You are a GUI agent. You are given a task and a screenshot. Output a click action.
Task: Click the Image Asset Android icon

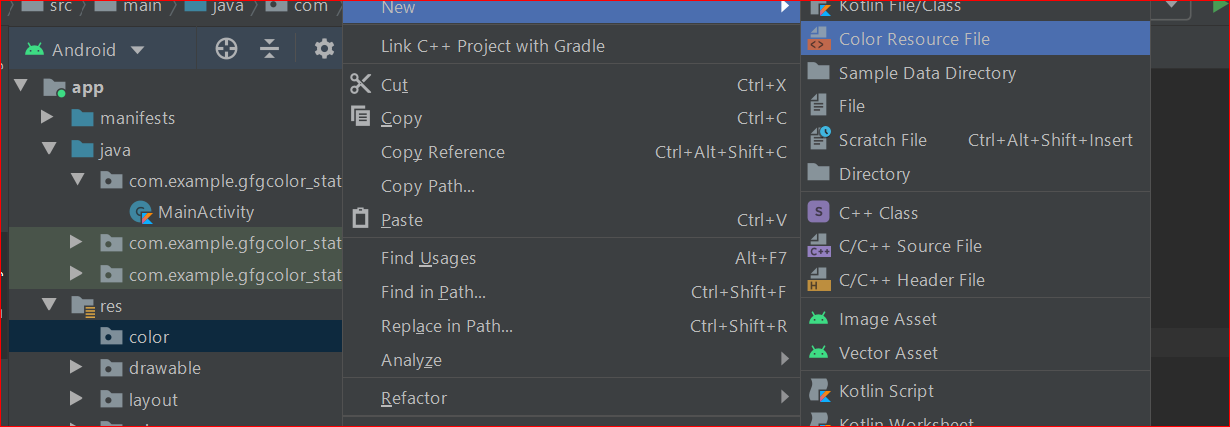tap(819, 319)
